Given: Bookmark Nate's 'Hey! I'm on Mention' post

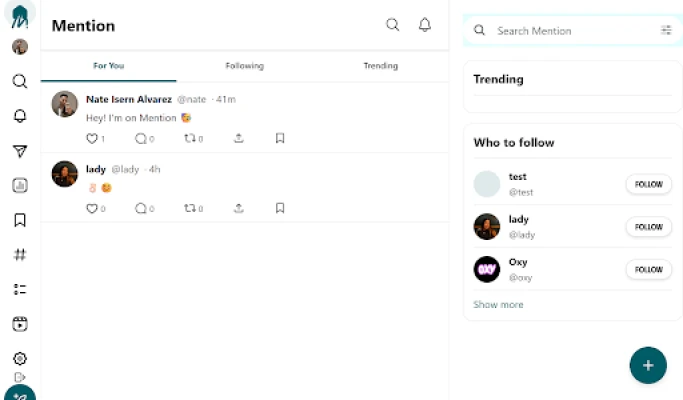Looking at the screenshot, I should coord(280,139).
